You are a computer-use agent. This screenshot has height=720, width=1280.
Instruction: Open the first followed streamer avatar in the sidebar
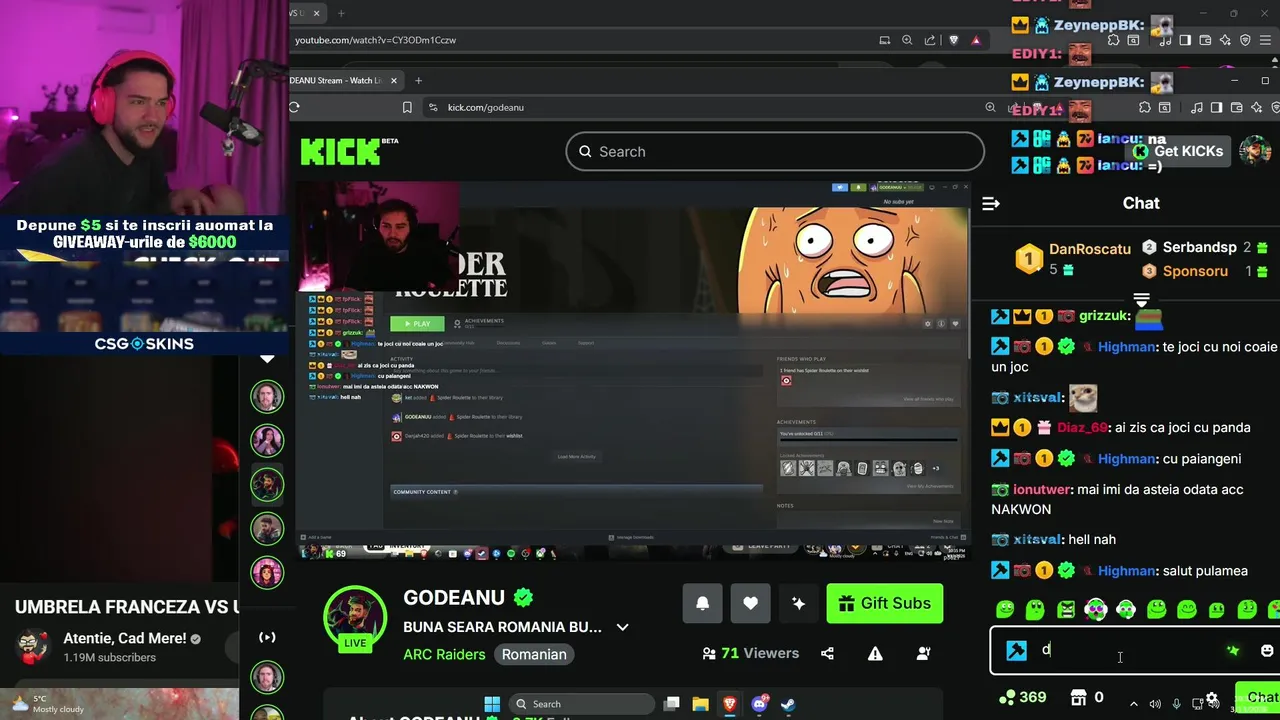click(267, 397)
